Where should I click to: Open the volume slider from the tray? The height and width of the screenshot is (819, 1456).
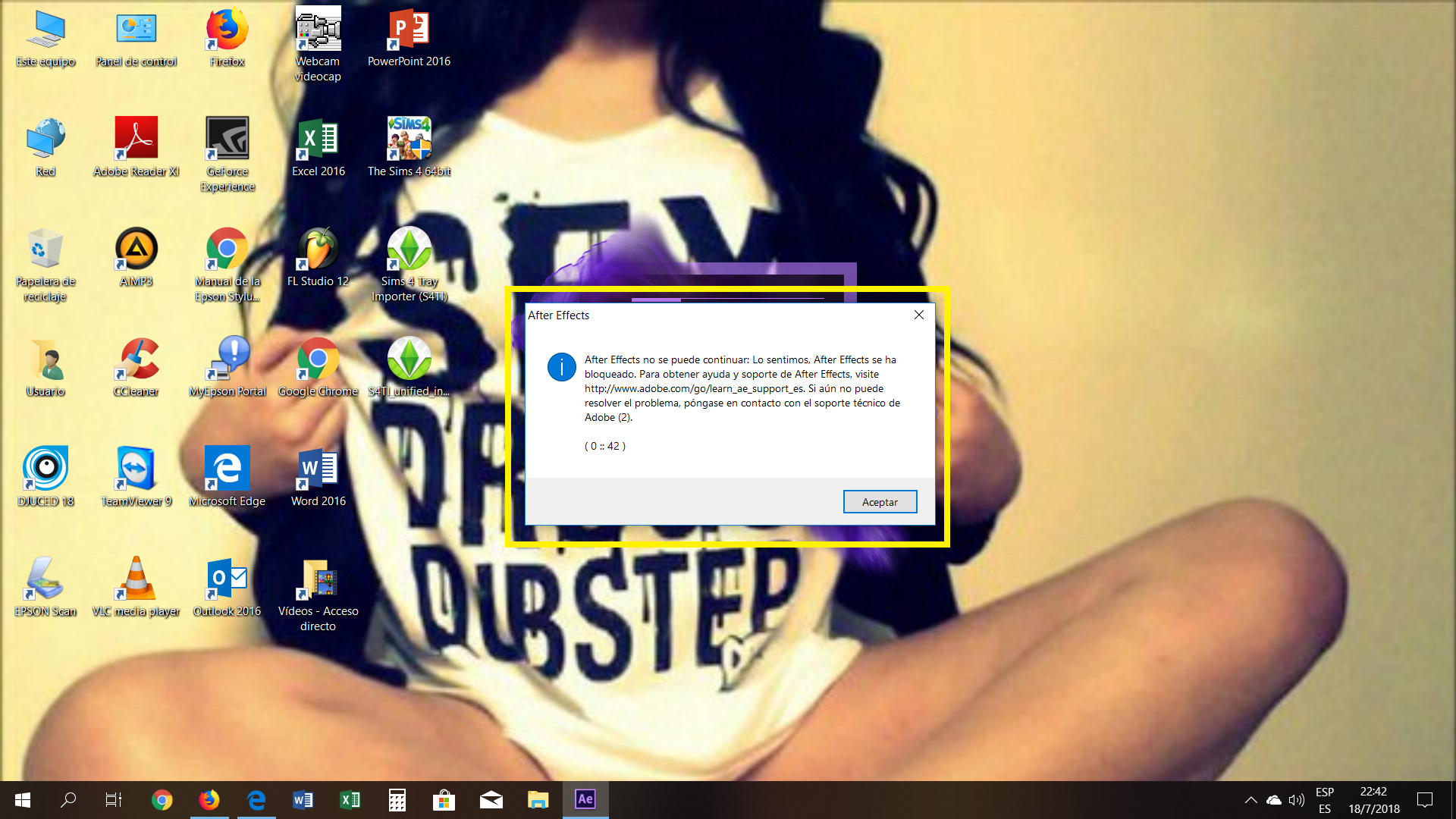coord(1297,800)
